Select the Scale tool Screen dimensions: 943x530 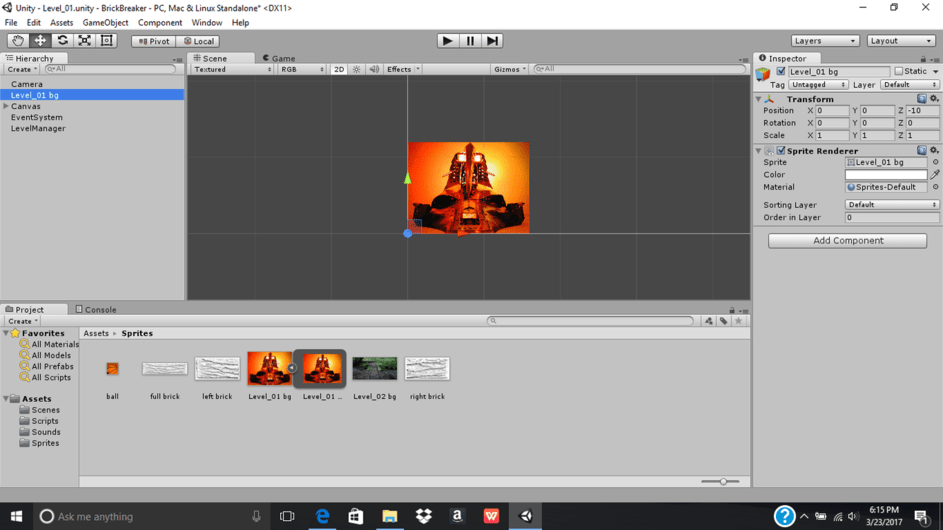[x=84, y=41]
